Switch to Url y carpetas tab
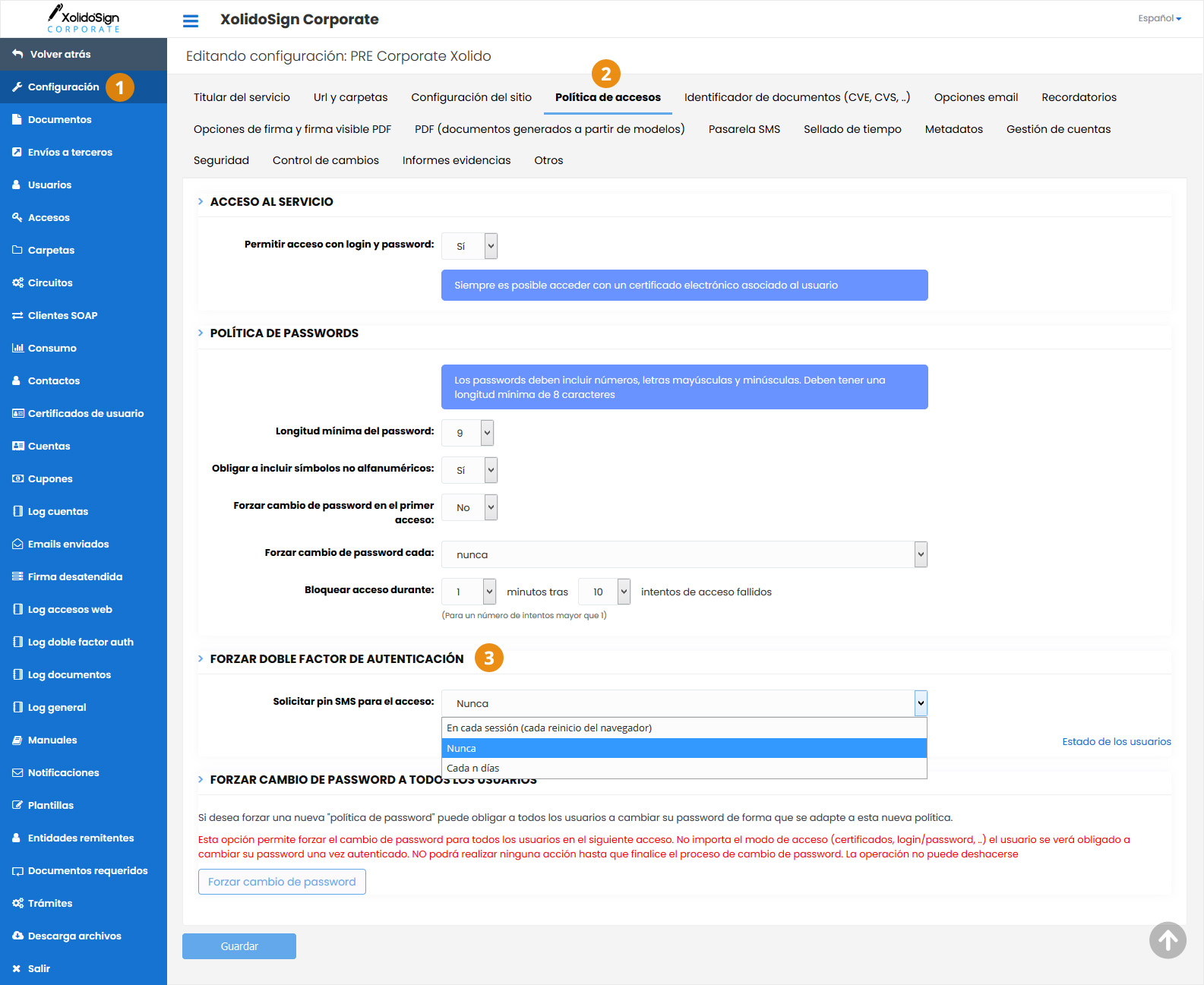The width and height of the screenshot is (1204, 985). click(x=350, y=97)
